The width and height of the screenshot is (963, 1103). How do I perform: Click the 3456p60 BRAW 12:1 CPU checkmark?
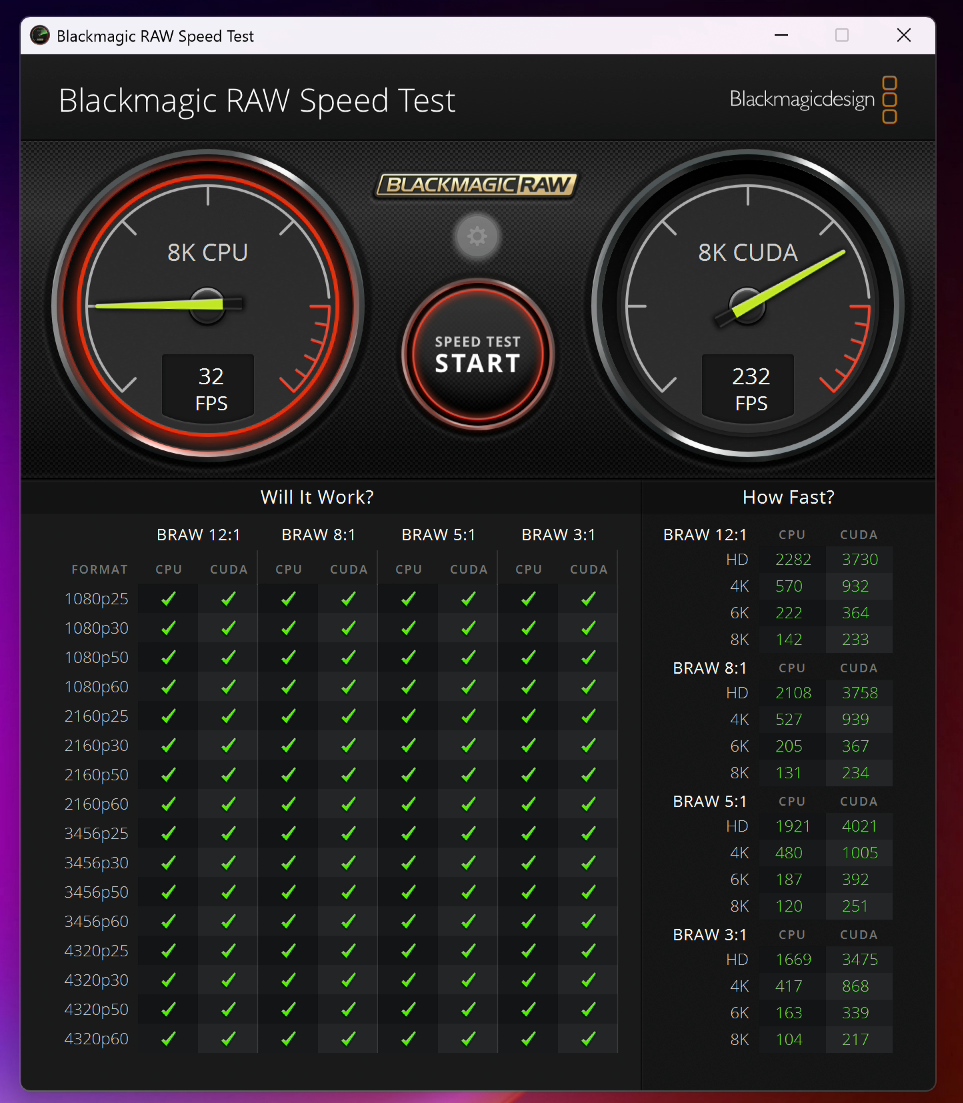pyautogui.click(x=169, y=922)
